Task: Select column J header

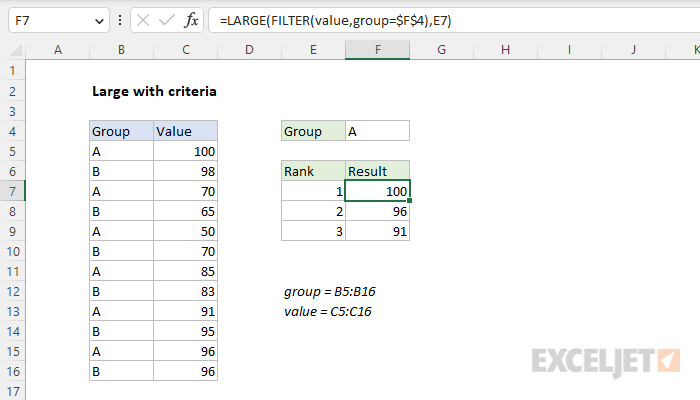Action: [633, 50]
